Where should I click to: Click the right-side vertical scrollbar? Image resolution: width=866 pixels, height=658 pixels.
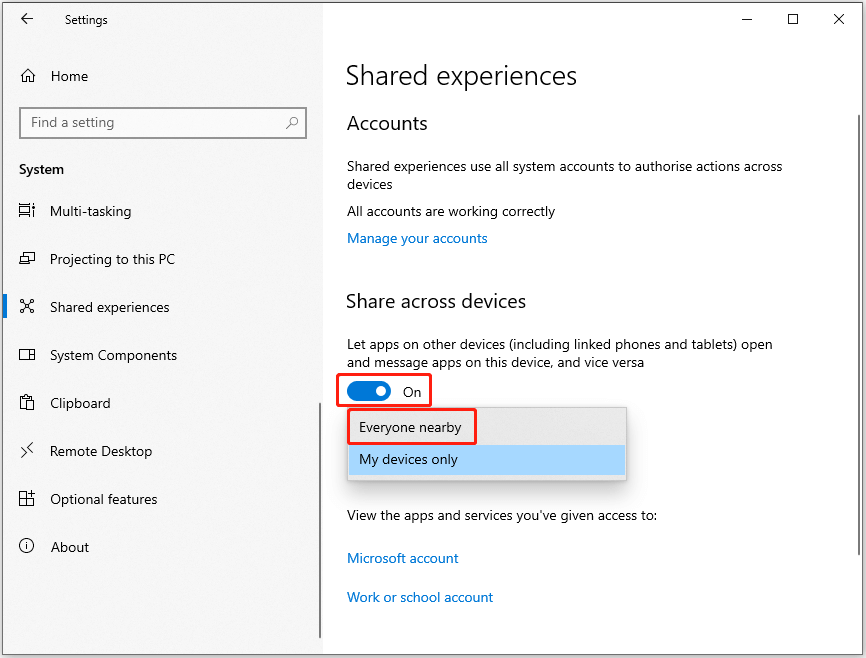[859, 334]
